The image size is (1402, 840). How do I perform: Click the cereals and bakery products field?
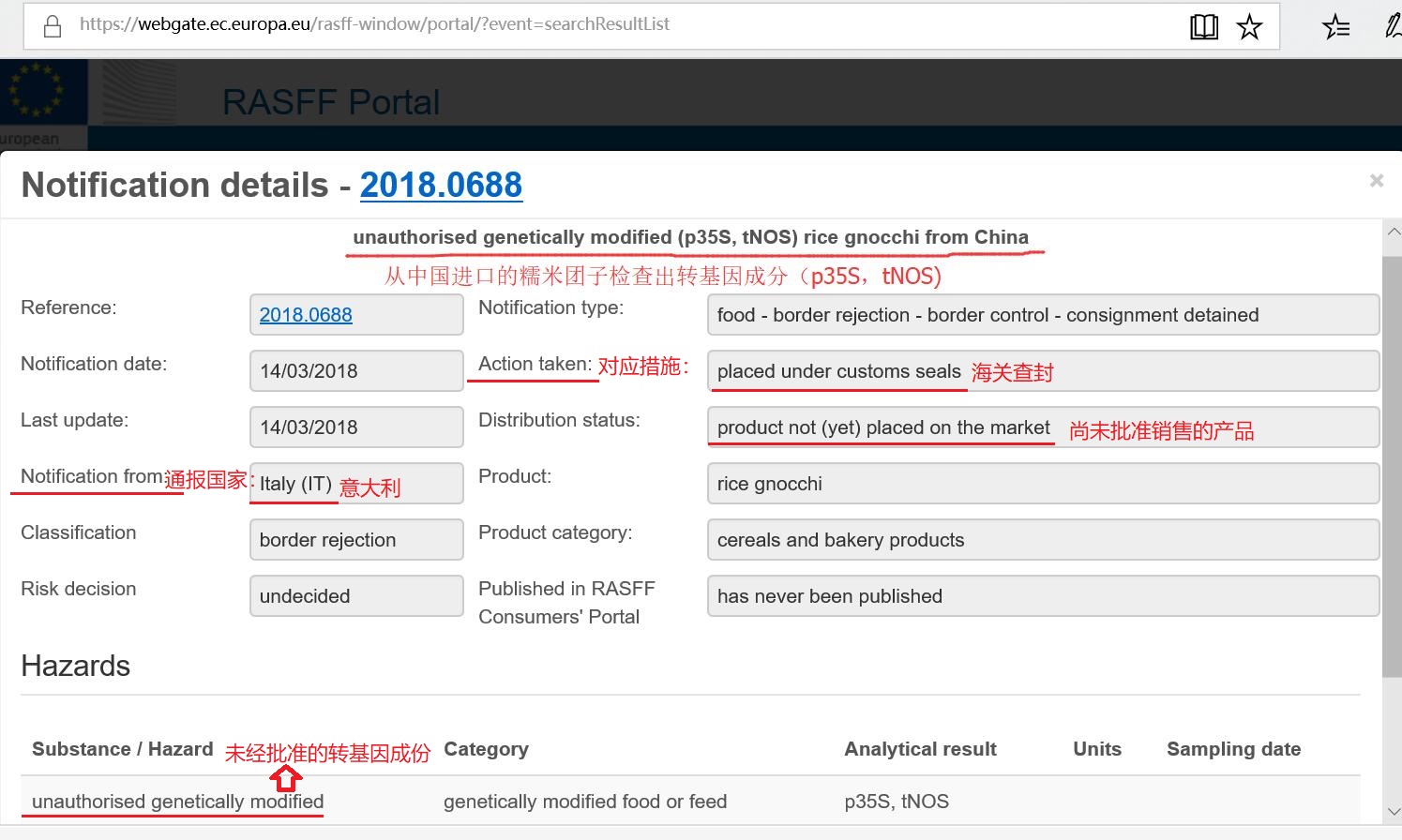[x=1043, y=539]
